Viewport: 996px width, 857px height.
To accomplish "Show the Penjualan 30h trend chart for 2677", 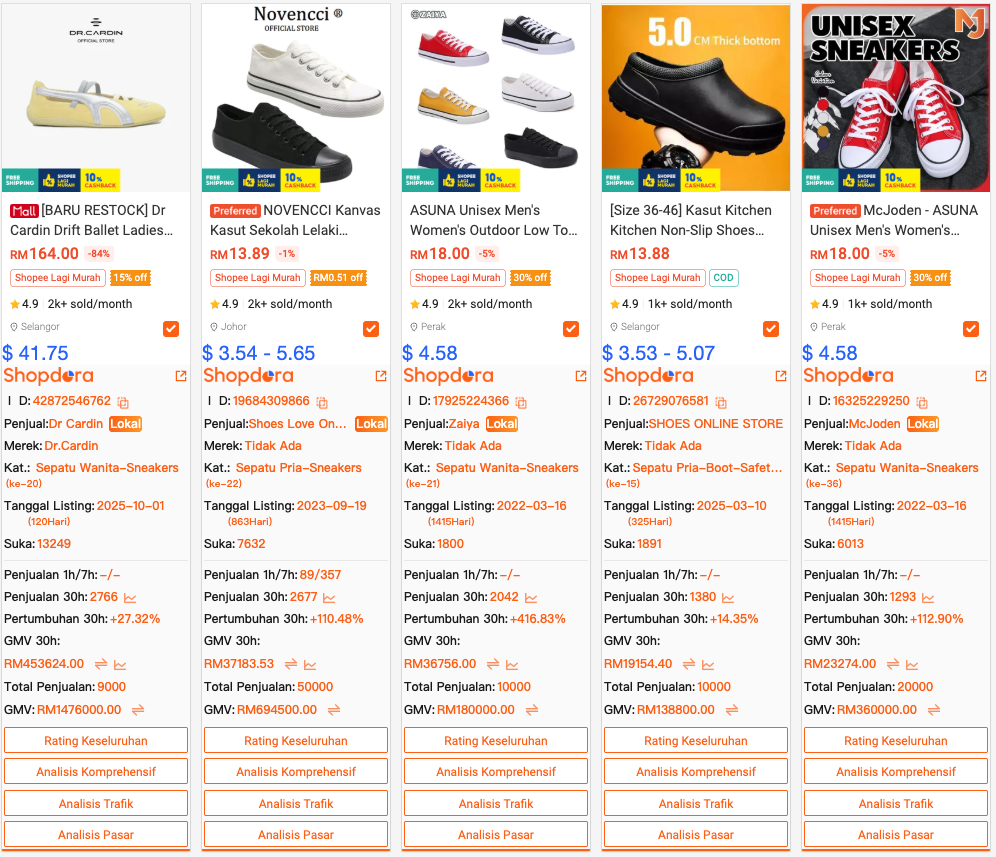I will [x=329, y=598].
